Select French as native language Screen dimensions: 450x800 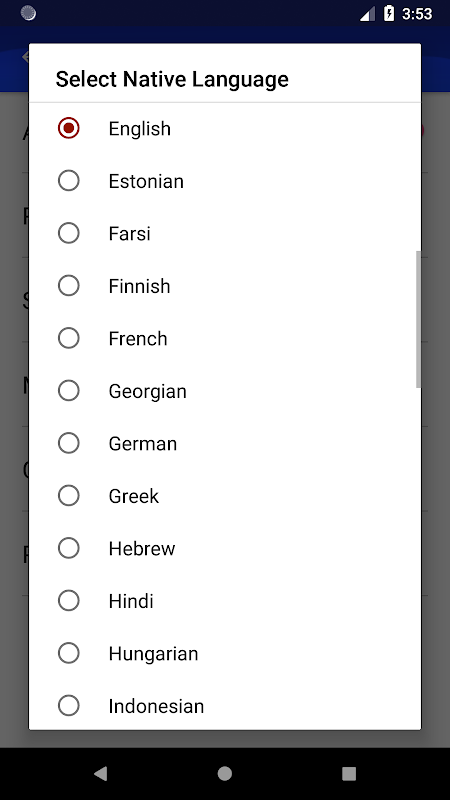[x=69, y=338]
